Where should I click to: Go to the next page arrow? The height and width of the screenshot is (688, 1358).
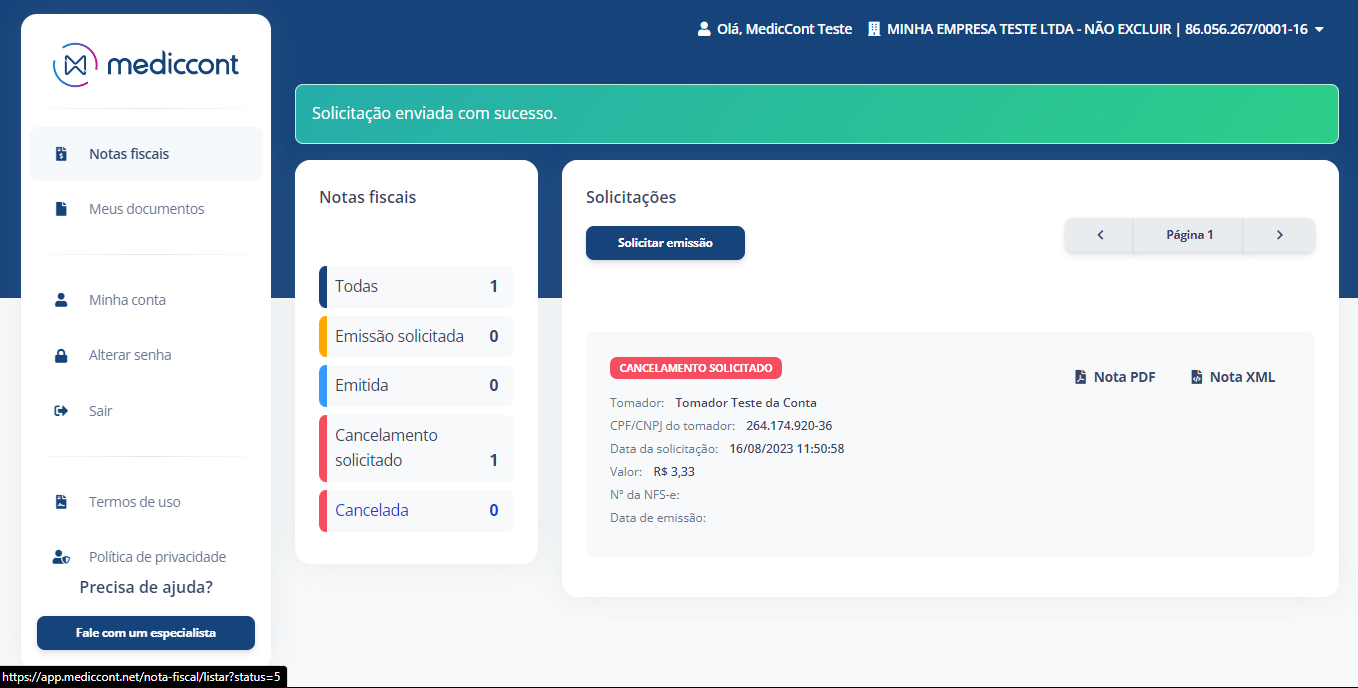click(x=1279, y=235)
